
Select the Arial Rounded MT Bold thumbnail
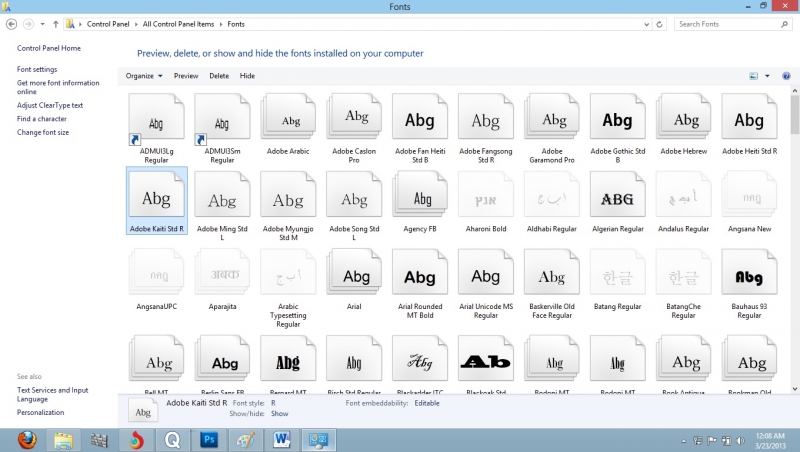[419, 276]
